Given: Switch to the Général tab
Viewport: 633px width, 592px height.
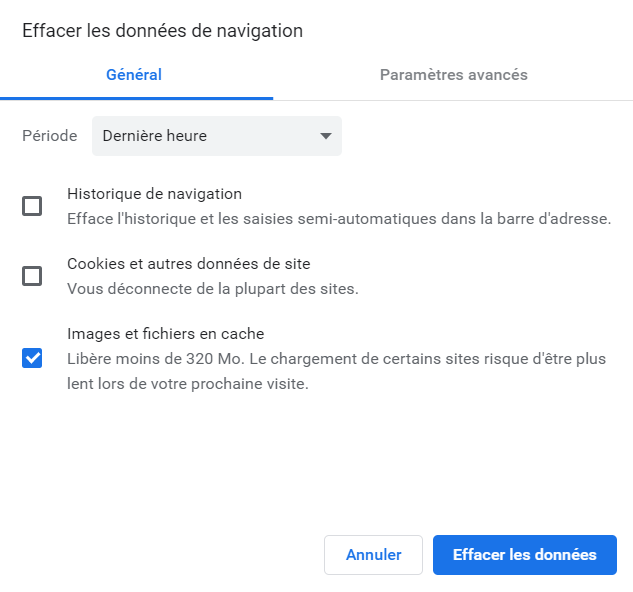Looking at the screenshot, I should point(134,75).
